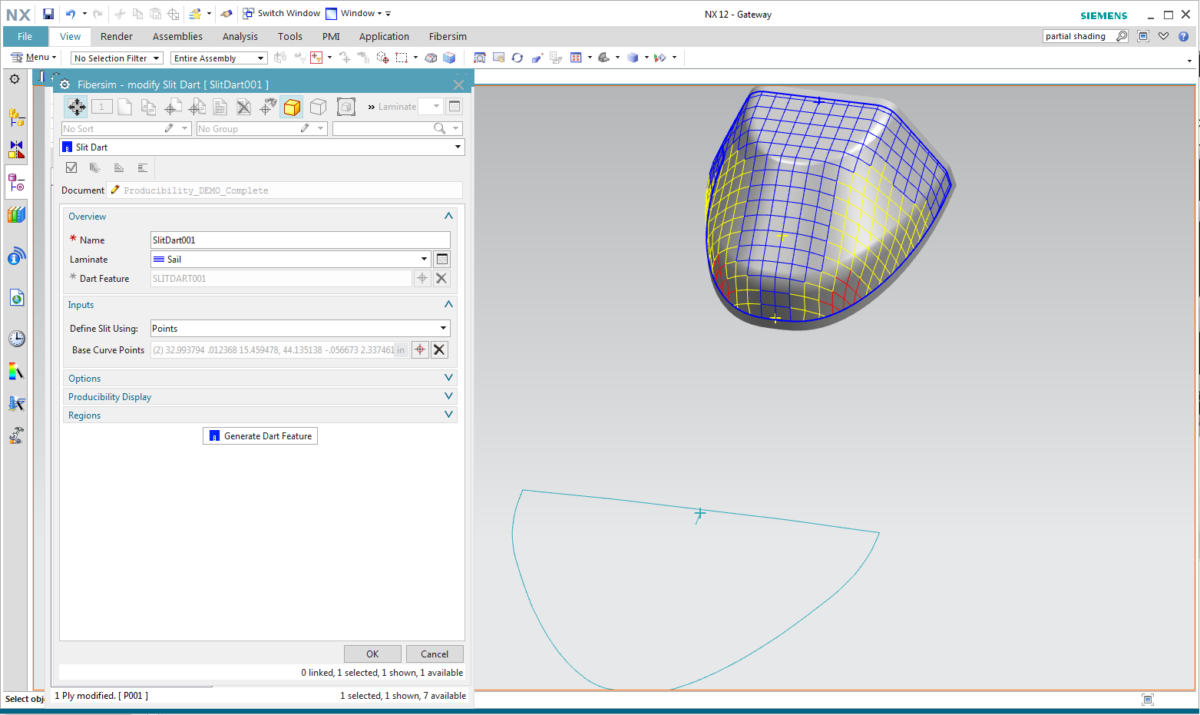The height and width of the screenshot is (715, 1200).
Task: Open the Reuse Library books icon
Action: pos(16,214)
